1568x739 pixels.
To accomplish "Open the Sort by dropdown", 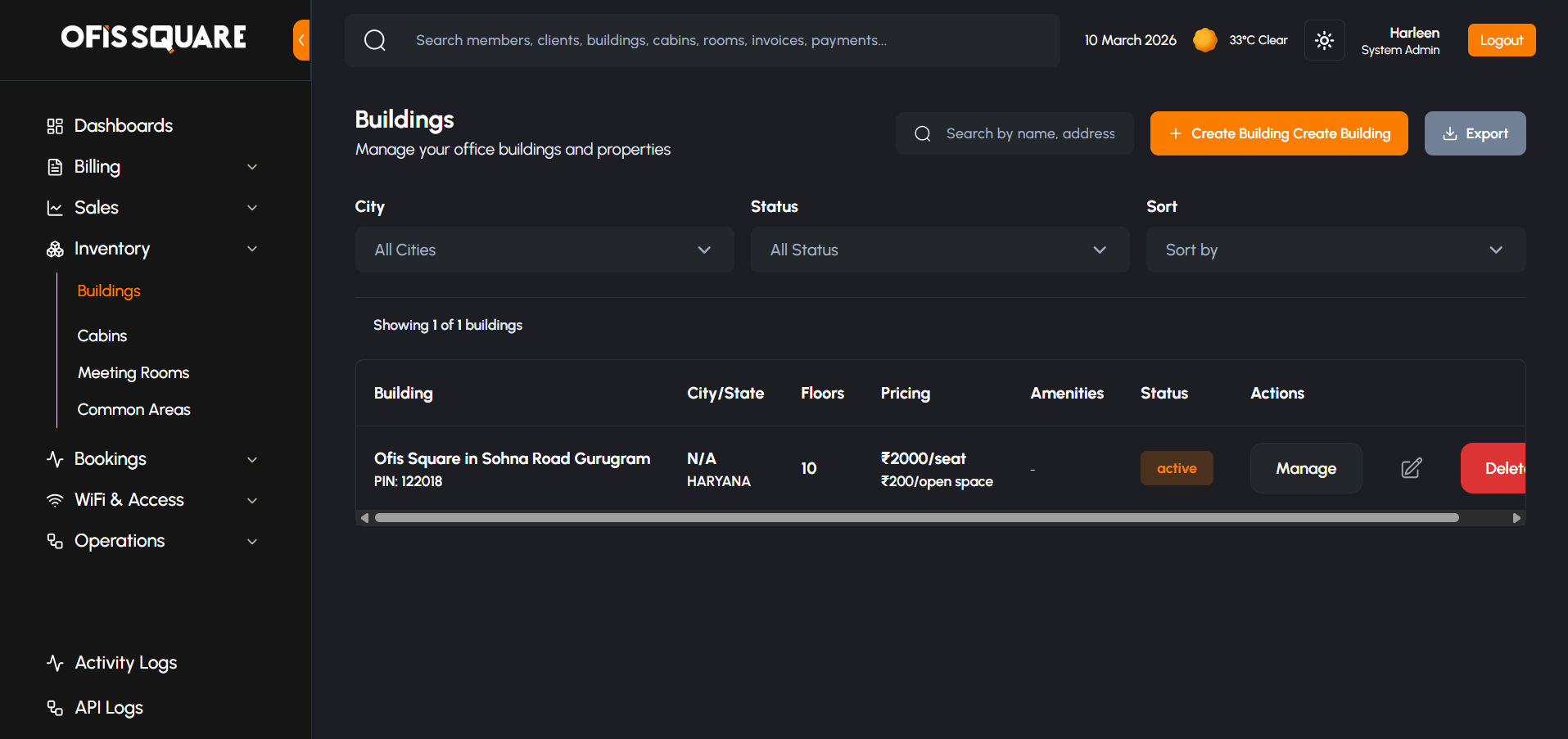I will [x=1335, y=250].
